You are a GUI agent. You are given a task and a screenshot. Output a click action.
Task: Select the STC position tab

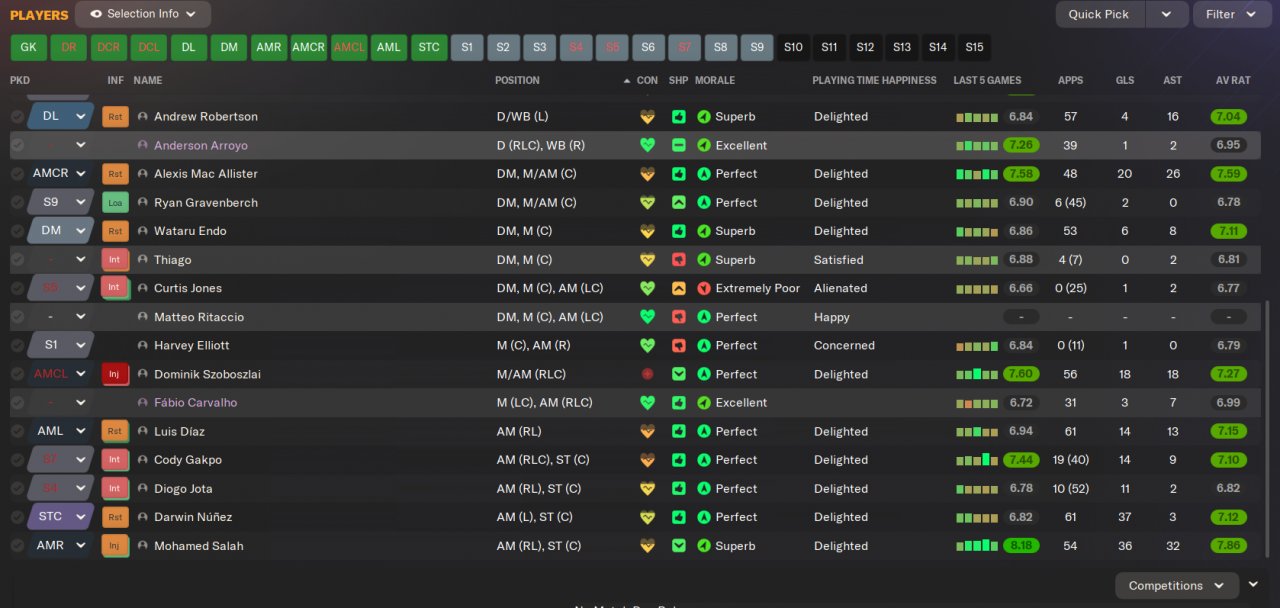pos(429,47)
